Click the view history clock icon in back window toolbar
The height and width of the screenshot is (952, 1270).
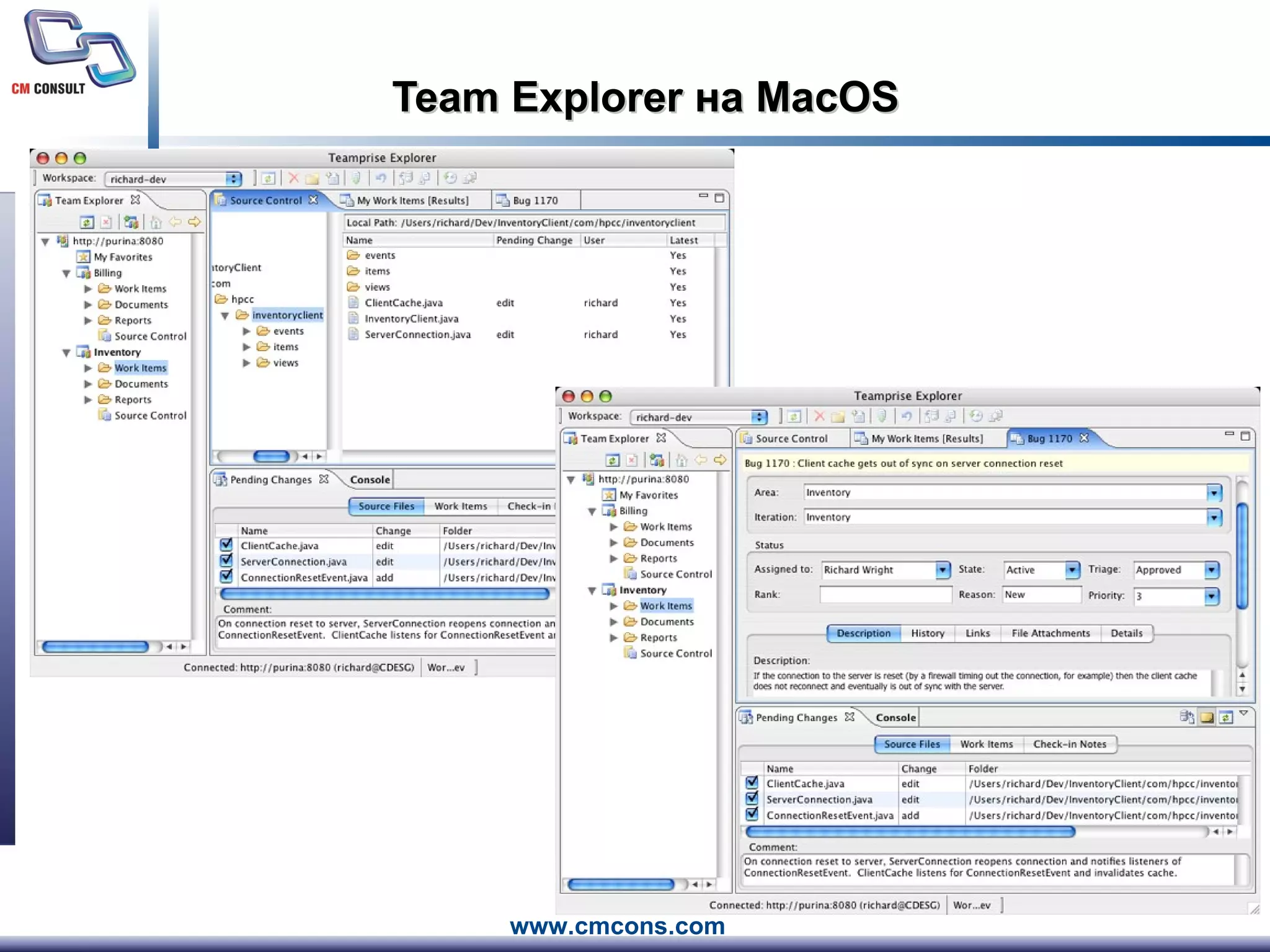[x=451, y=178]
